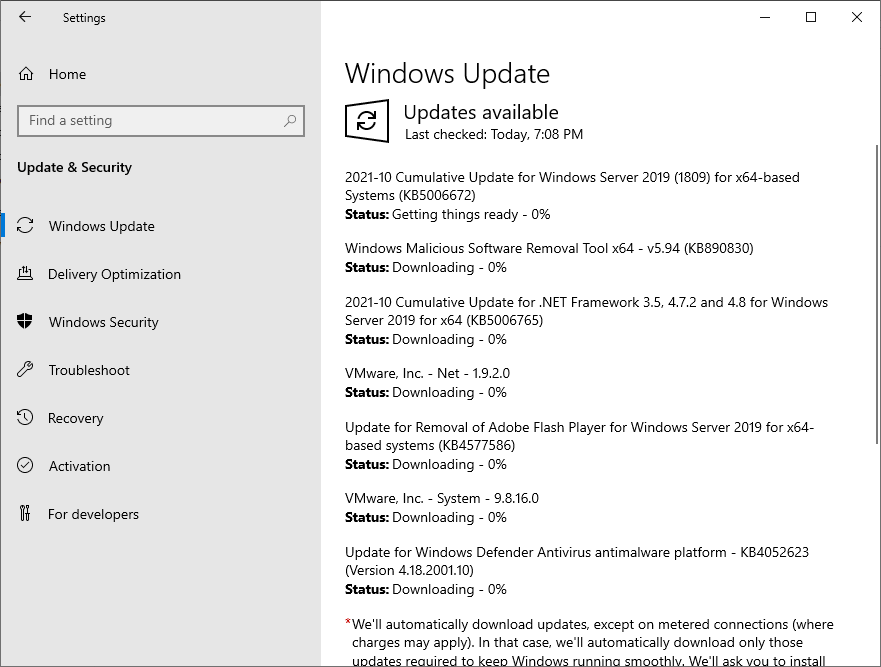This screenshot has height=667, width=881.
Task: Click the Last checked: Today, 7:08 PM text
Action: [494, 134]
